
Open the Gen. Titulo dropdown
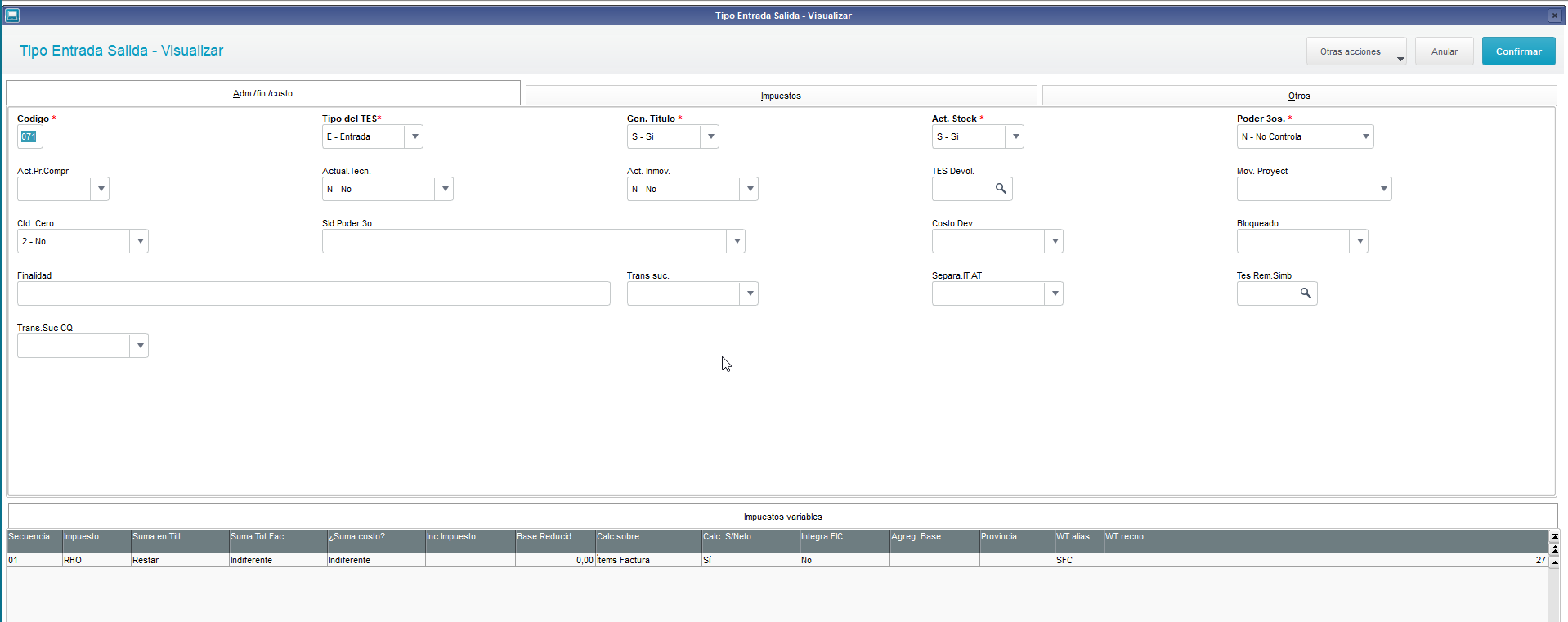point(710,136)
